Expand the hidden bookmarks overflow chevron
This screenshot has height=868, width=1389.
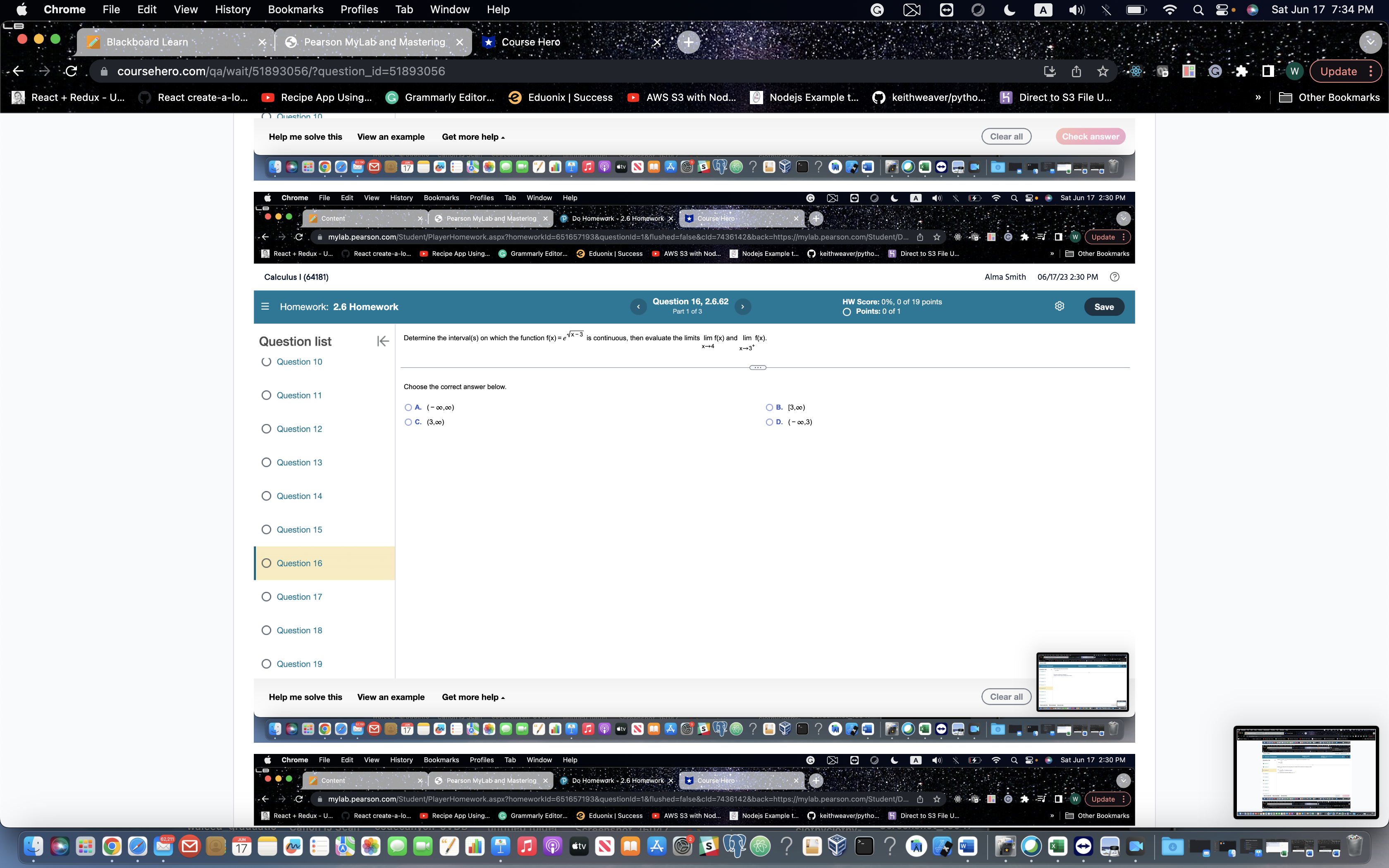tap(1258, 98)
